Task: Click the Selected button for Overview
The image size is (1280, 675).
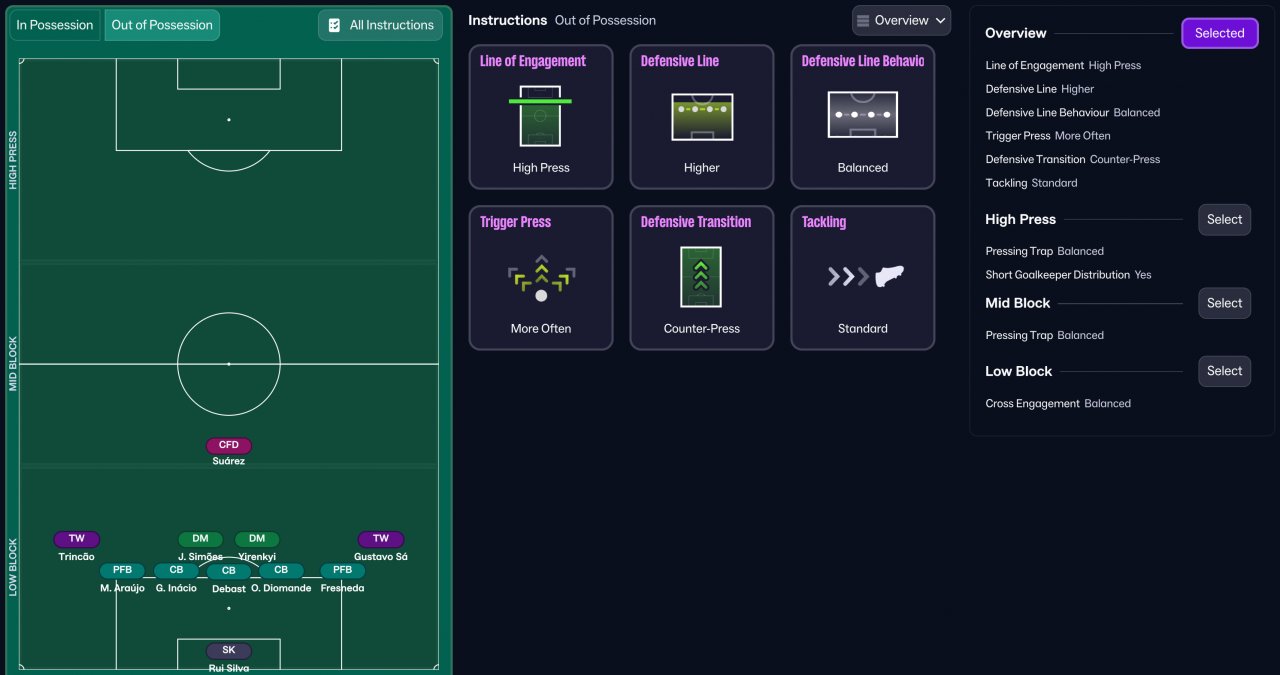Action: coord(1220,33)
